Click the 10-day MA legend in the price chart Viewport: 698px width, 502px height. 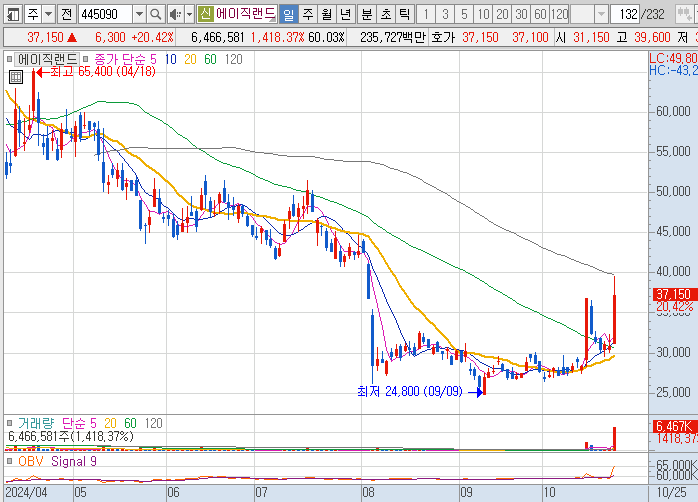pos(170,59)
